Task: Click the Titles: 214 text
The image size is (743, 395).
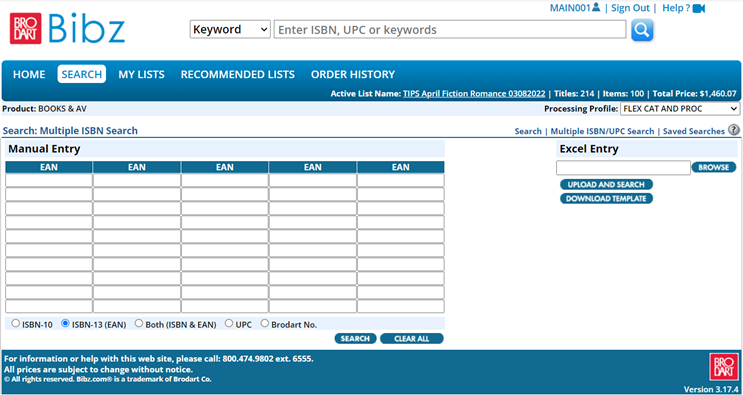Action: 574,94
